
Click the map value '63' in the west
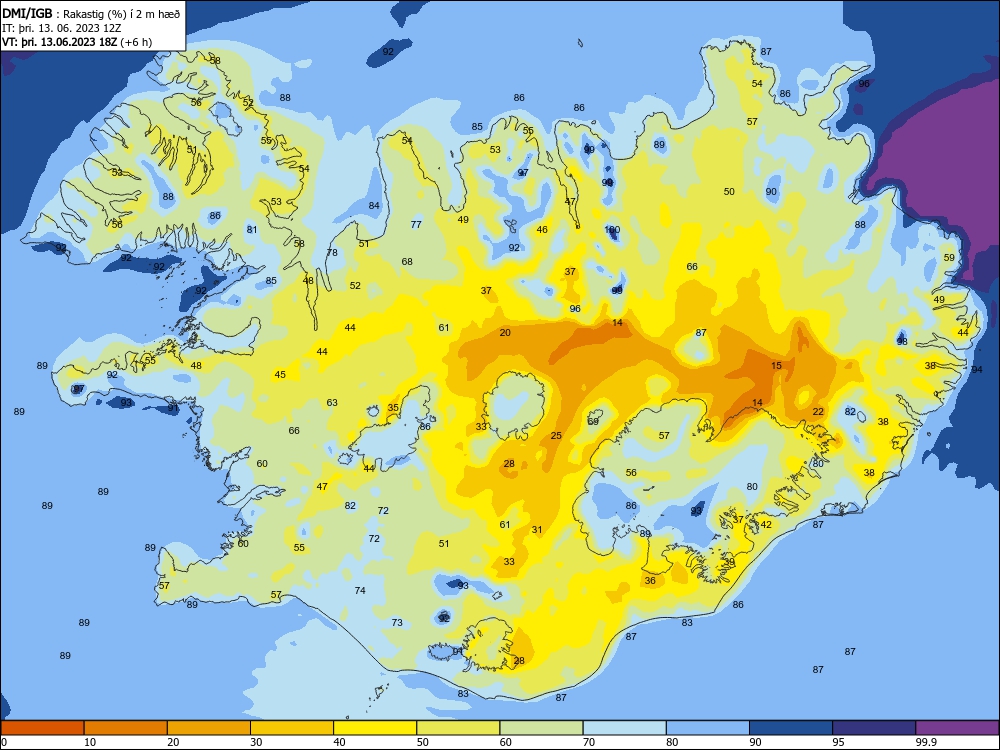tap(332, 402)
